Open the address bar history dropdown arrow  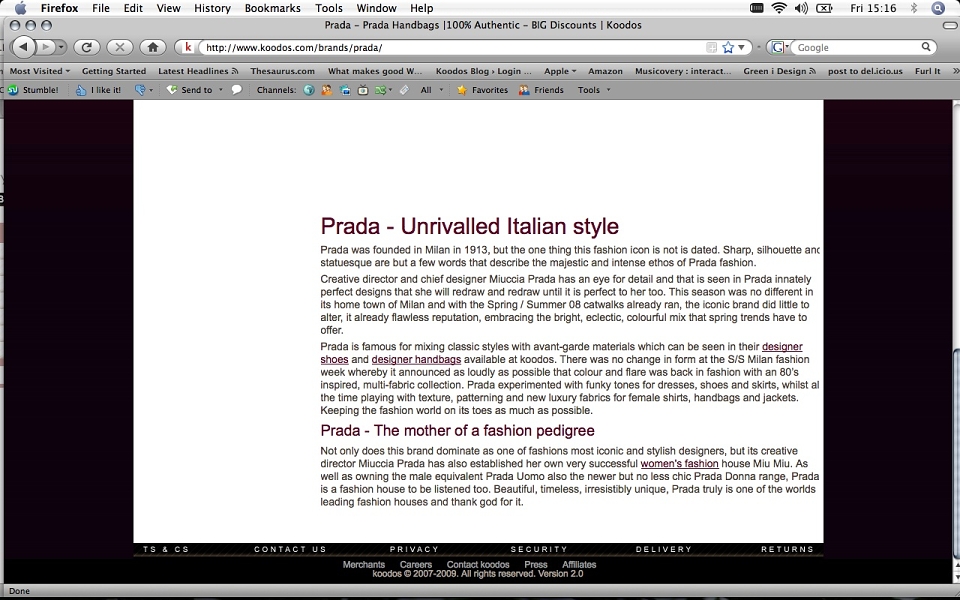tap(741, 47)
